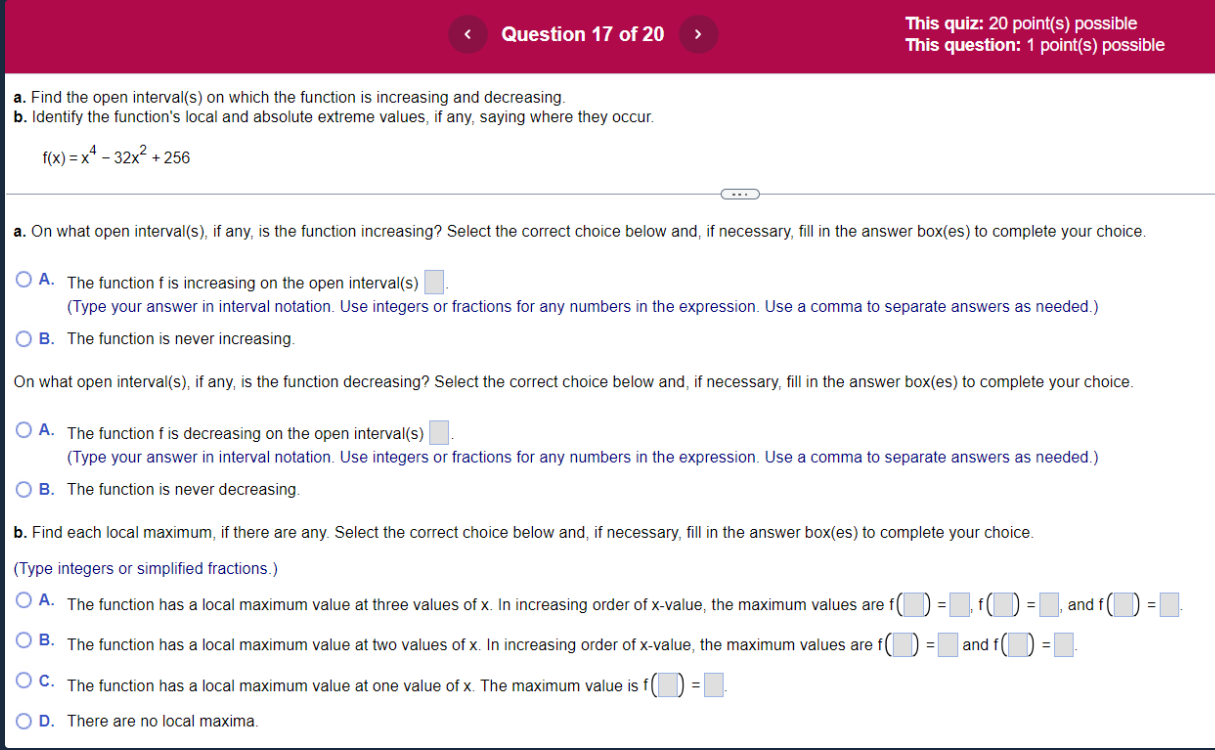Choose local maximum at one value option C
Image resolution: width=1215 pixels, height=750 pixels.
pyautogui.click(x=24, y=682)
